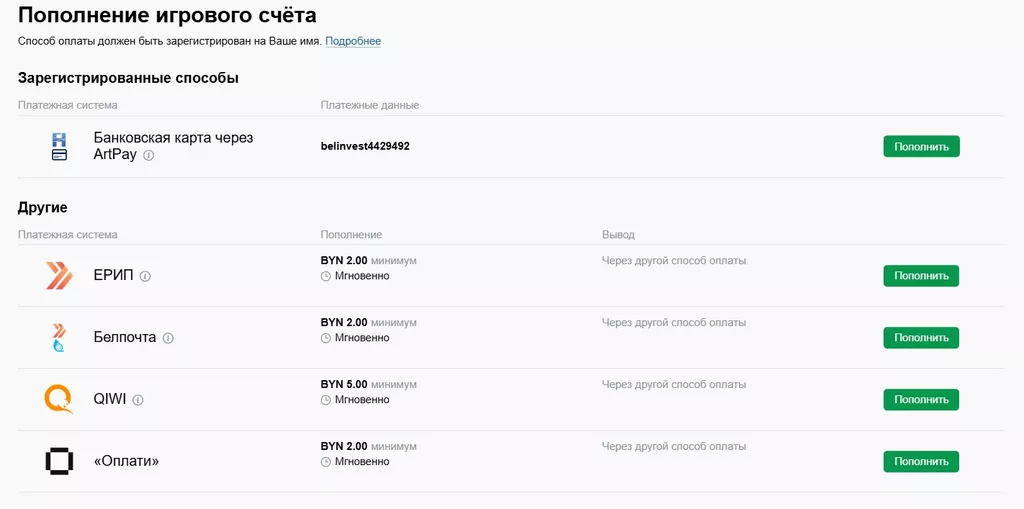
Task: Click Пополнить in the QIWI row
Action: click(x=920, y=400)
